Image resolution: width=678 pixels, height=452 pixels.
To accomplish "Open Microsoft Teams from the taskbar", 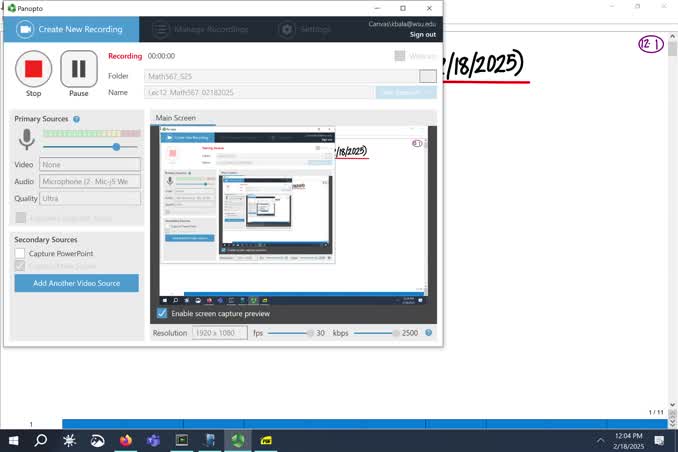I will (x=153, y=440).
